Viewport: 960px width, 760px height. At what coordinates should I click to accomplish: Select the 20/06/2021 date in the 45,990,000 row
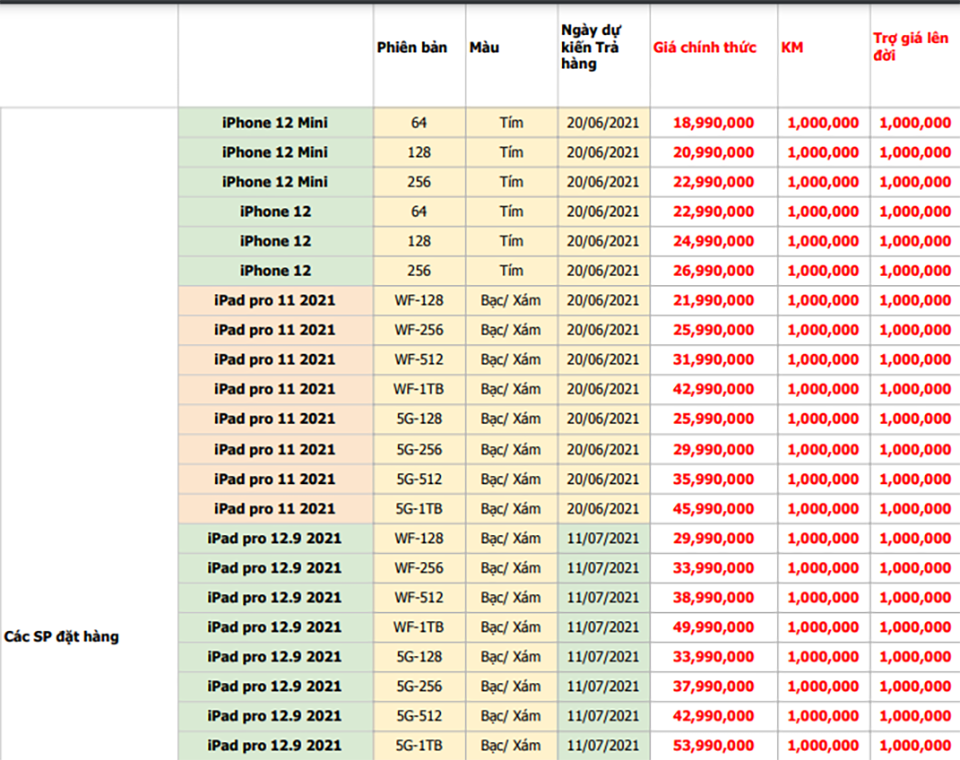coord(603,508)
